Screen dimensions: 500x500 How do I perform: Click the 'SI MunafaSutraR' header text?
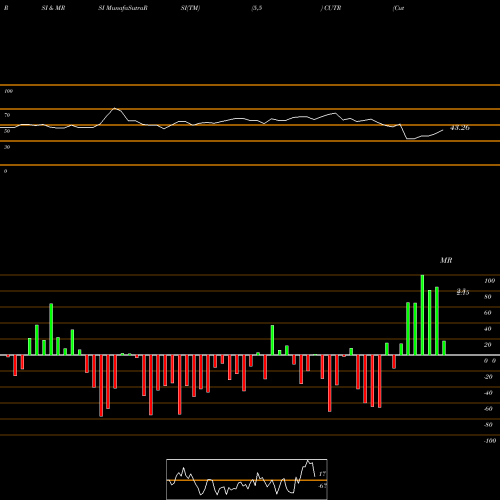pos(123,8)
